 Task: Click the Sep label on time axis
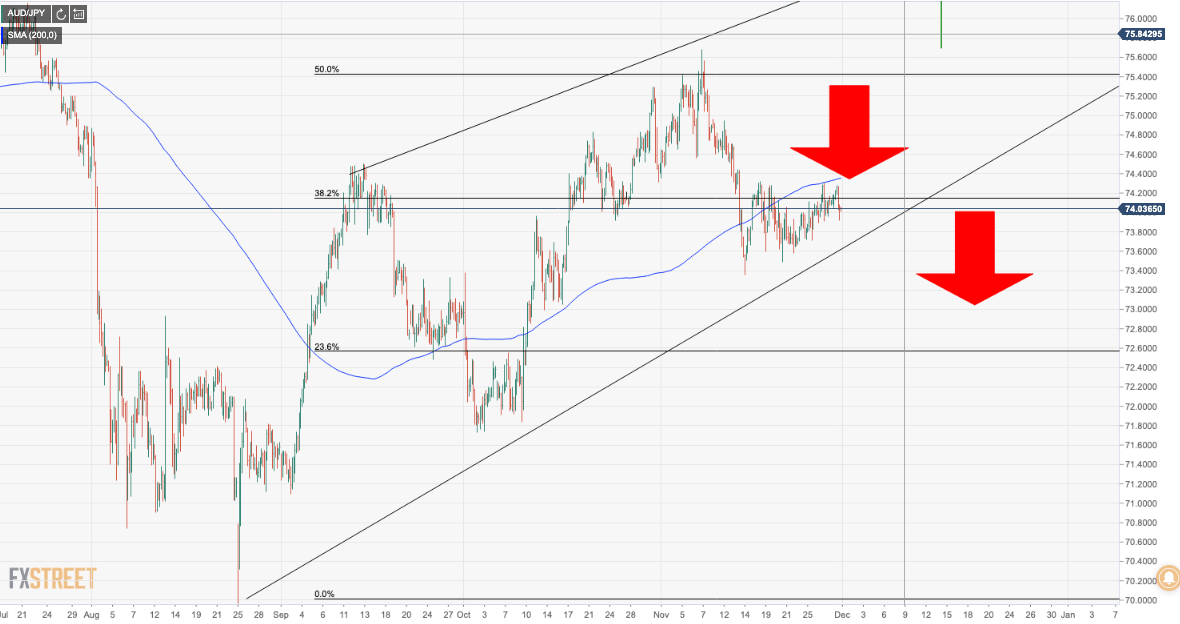click(282, 613)
